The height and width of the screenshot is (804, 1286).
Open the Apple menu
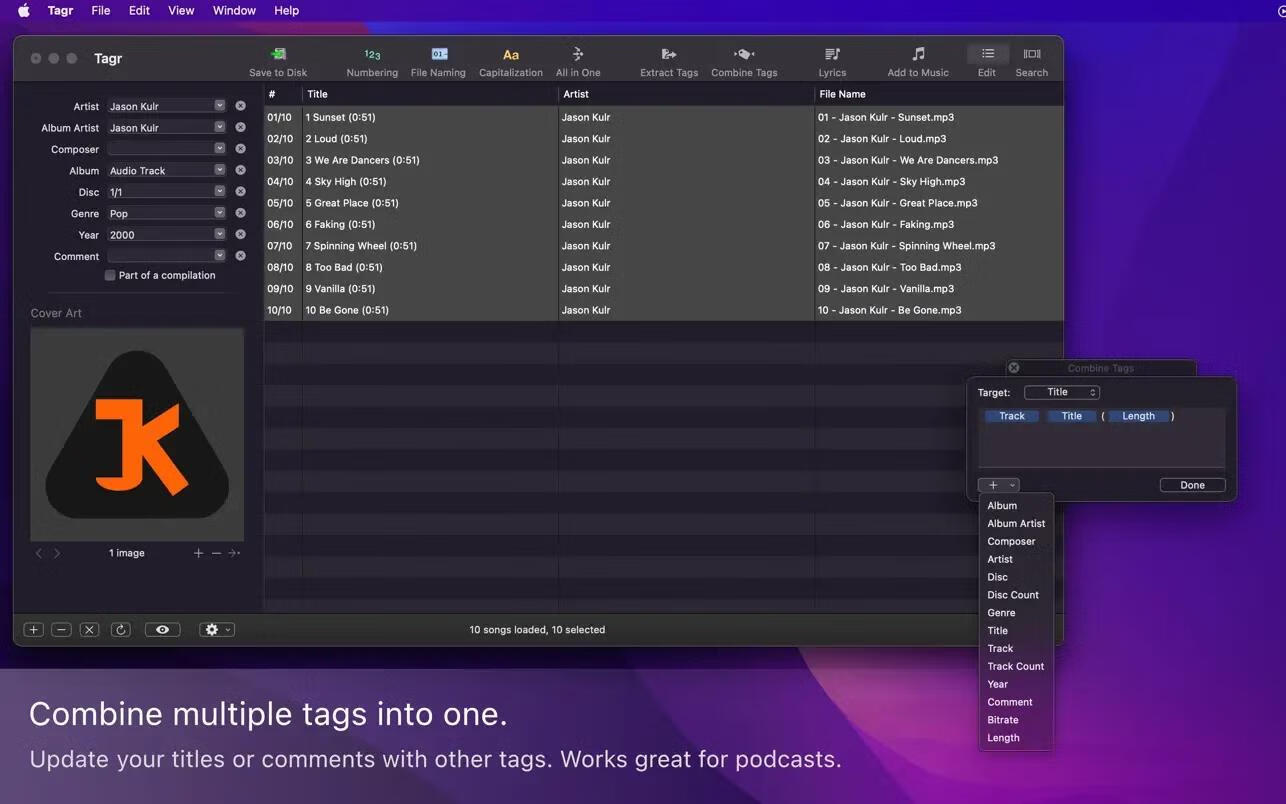[23, 10]
